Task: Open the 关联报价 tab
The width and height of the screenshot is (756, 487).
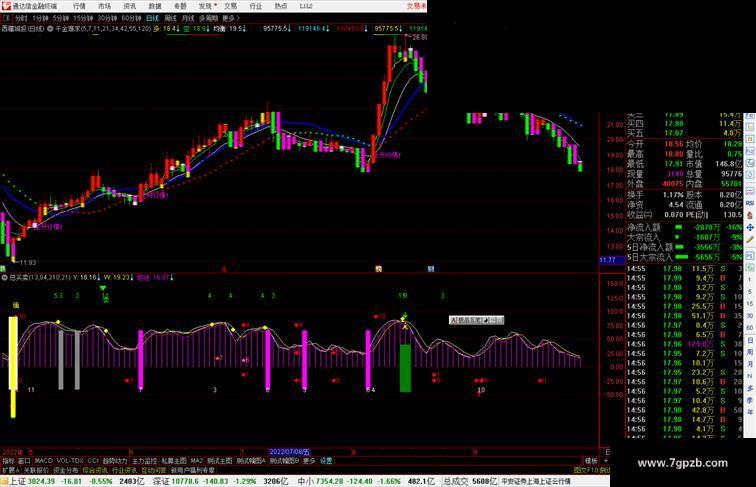Action: 36,470
